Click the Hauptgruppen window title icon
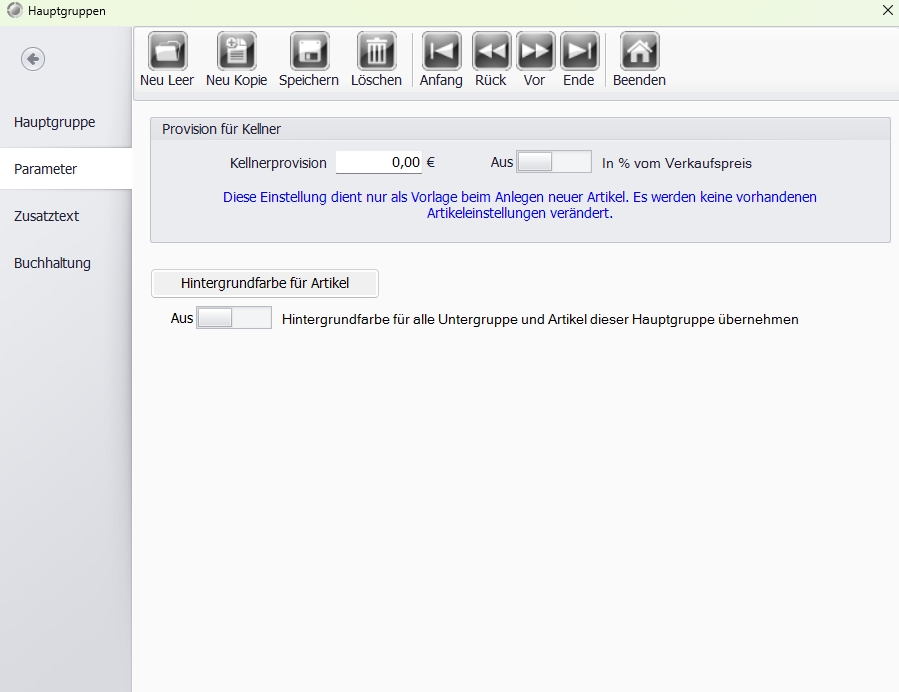 (x=14, y=10)
